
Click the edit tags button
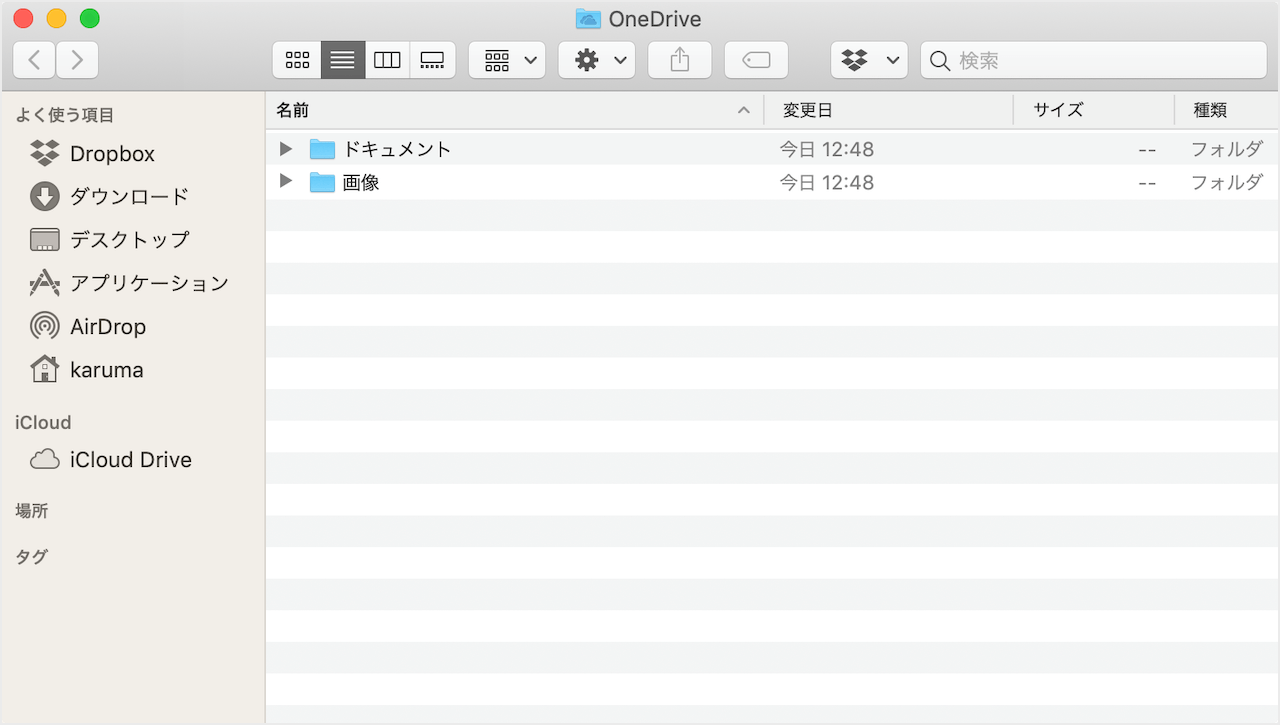coord(756,60)
